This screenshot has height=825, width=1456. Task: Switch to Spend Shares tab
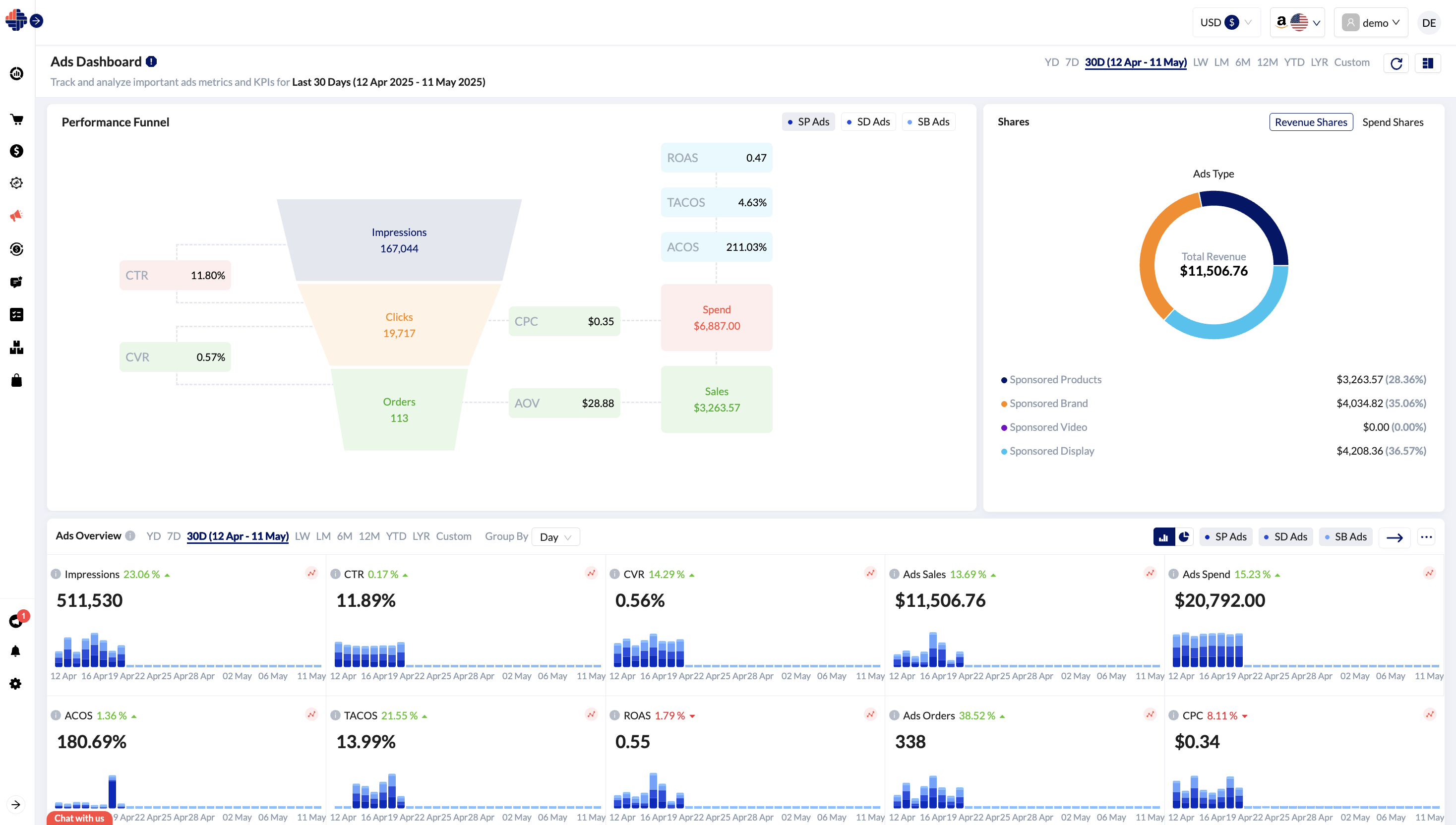(x=1392, y=122)
